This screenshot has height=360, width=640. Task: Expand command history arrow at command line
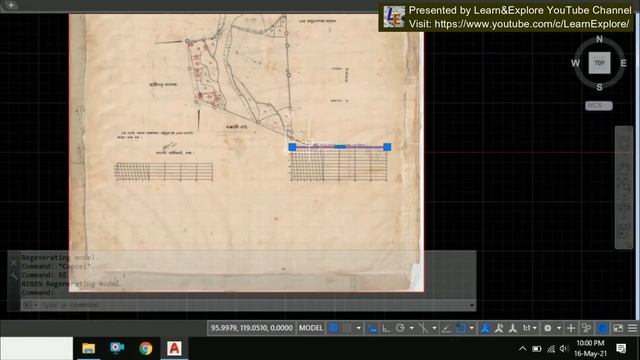tap(472, 305)
